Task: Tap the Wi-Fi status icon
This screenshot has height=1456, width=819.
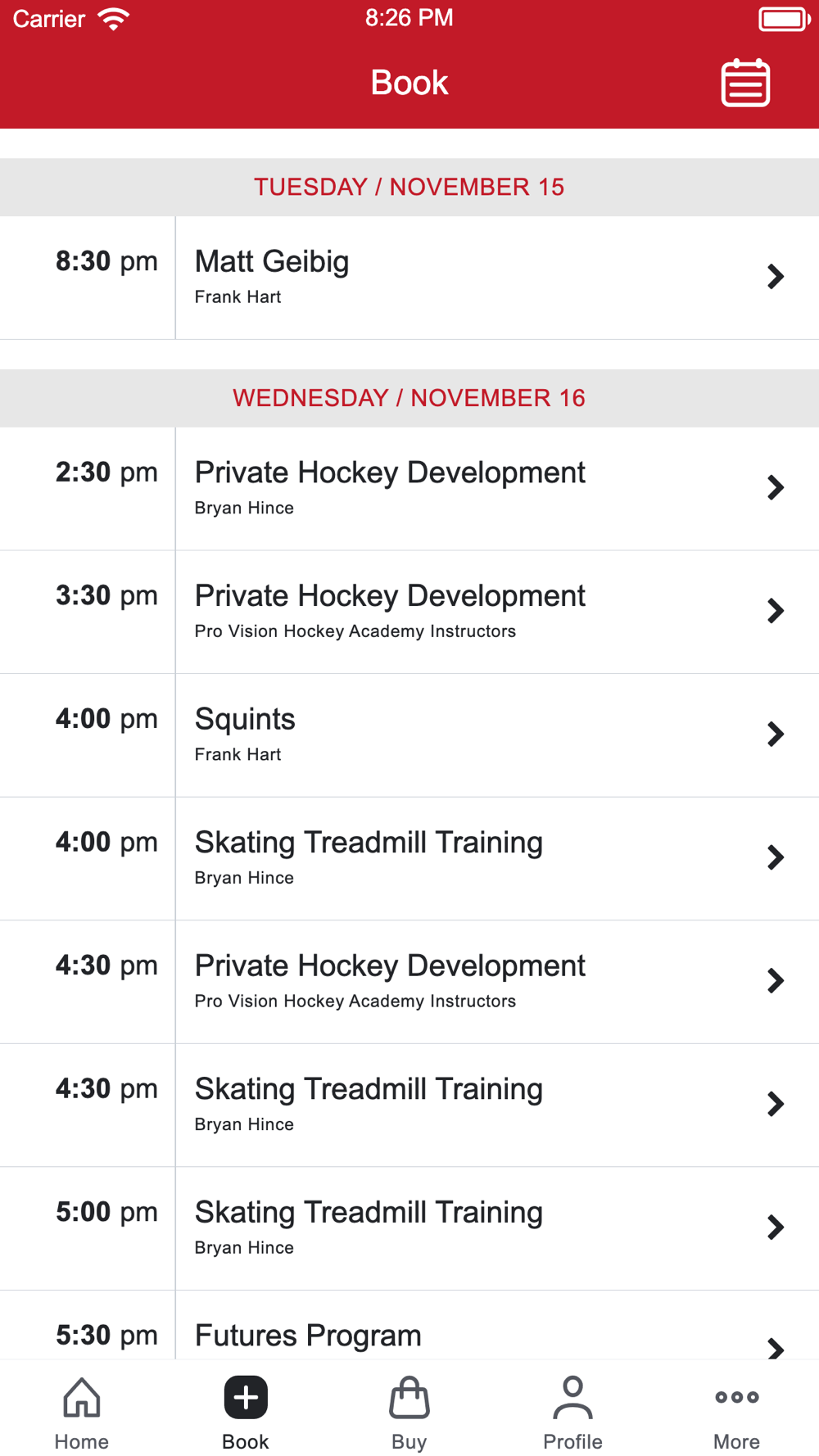Action: [x=114, y=18]
